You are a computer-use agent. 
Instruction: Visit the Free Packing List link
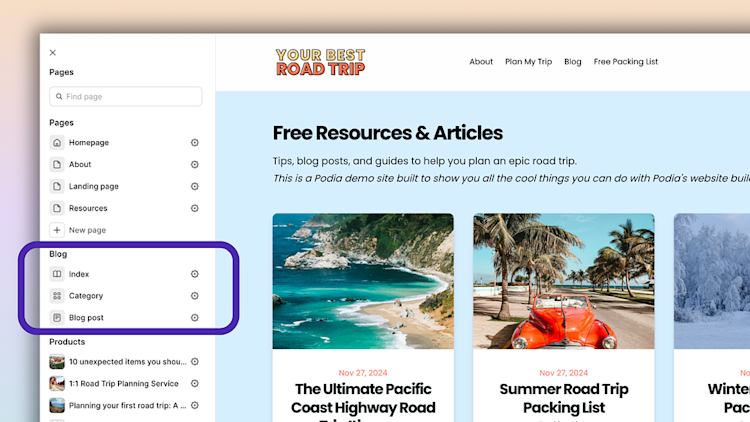point(626,62)
